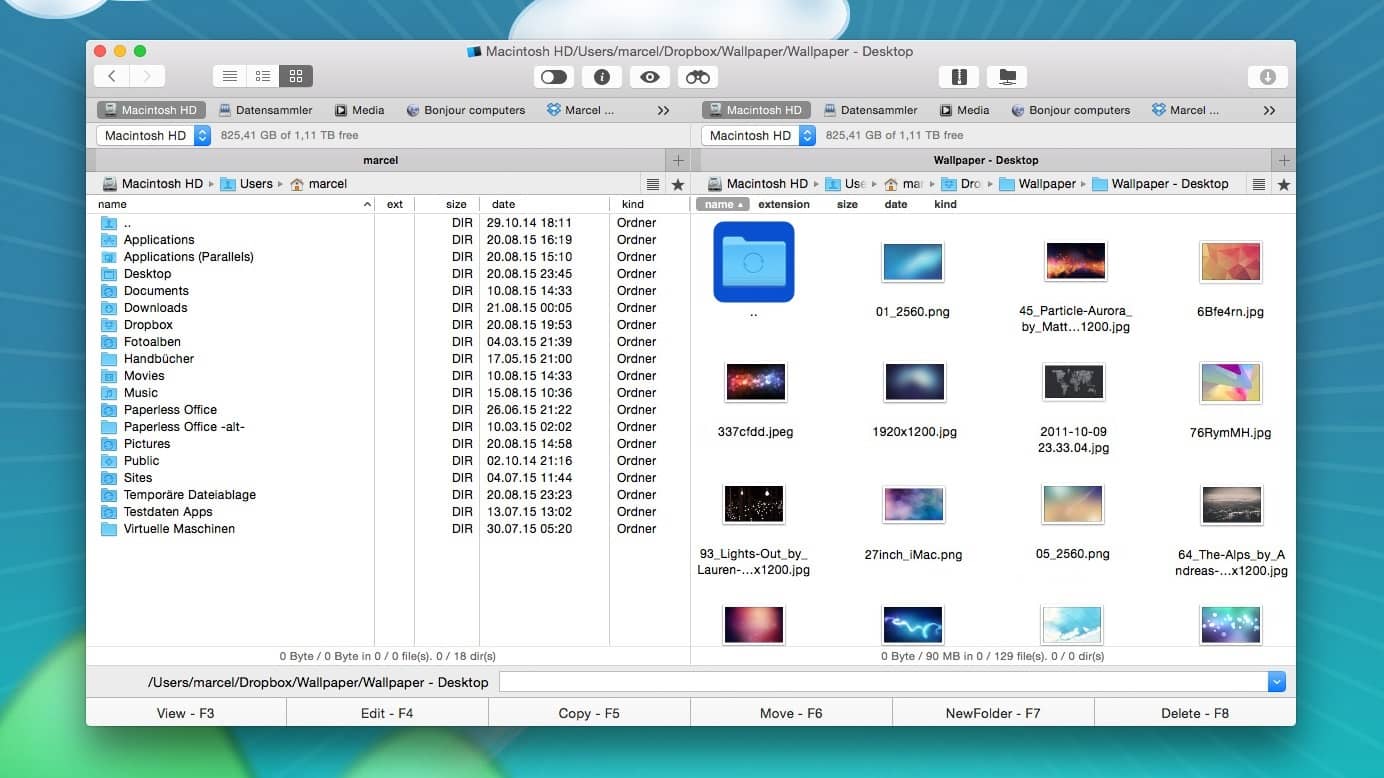Click the forward navigation arrow
This screenshot has height=778, width=1384.
148,76
